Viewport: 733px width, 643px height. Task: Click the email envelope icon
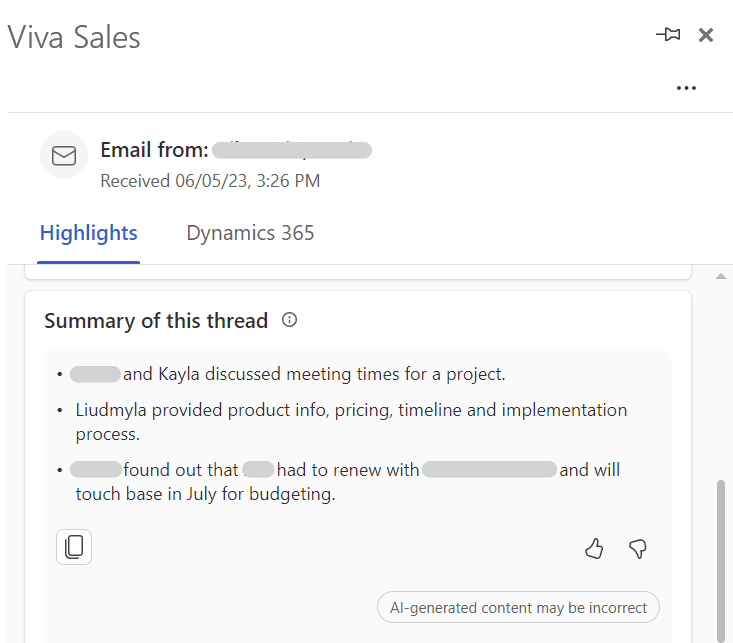pos(64,156)
